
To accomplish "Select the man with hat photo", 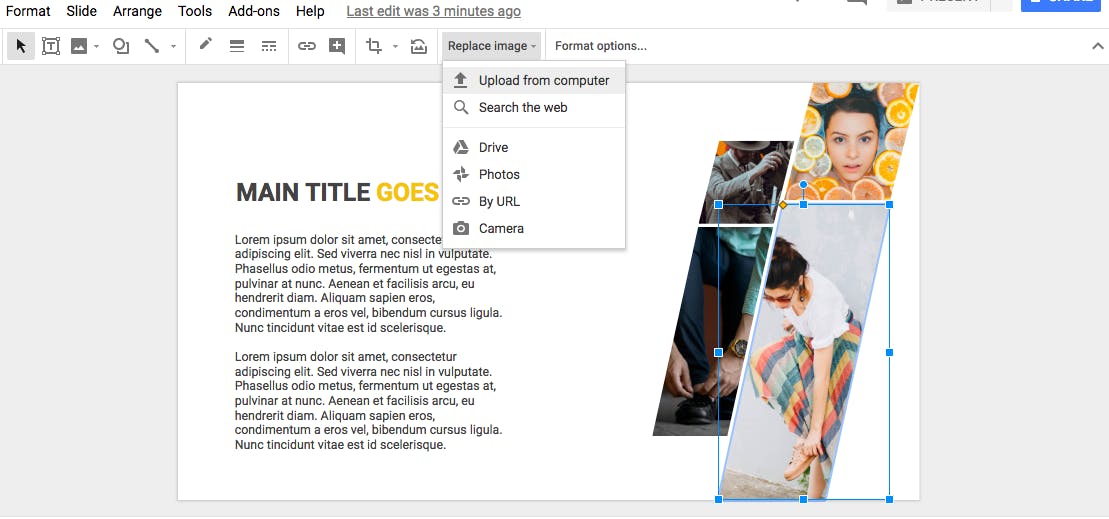I will 746,182.
